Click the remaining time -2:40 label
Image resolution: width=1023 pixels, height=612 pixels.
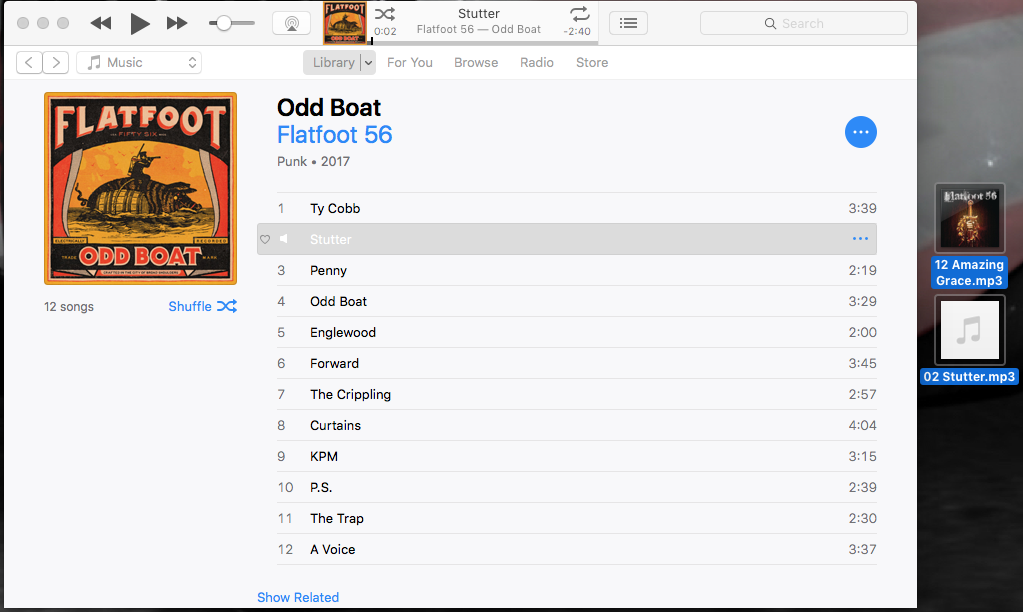pos(577,31)
